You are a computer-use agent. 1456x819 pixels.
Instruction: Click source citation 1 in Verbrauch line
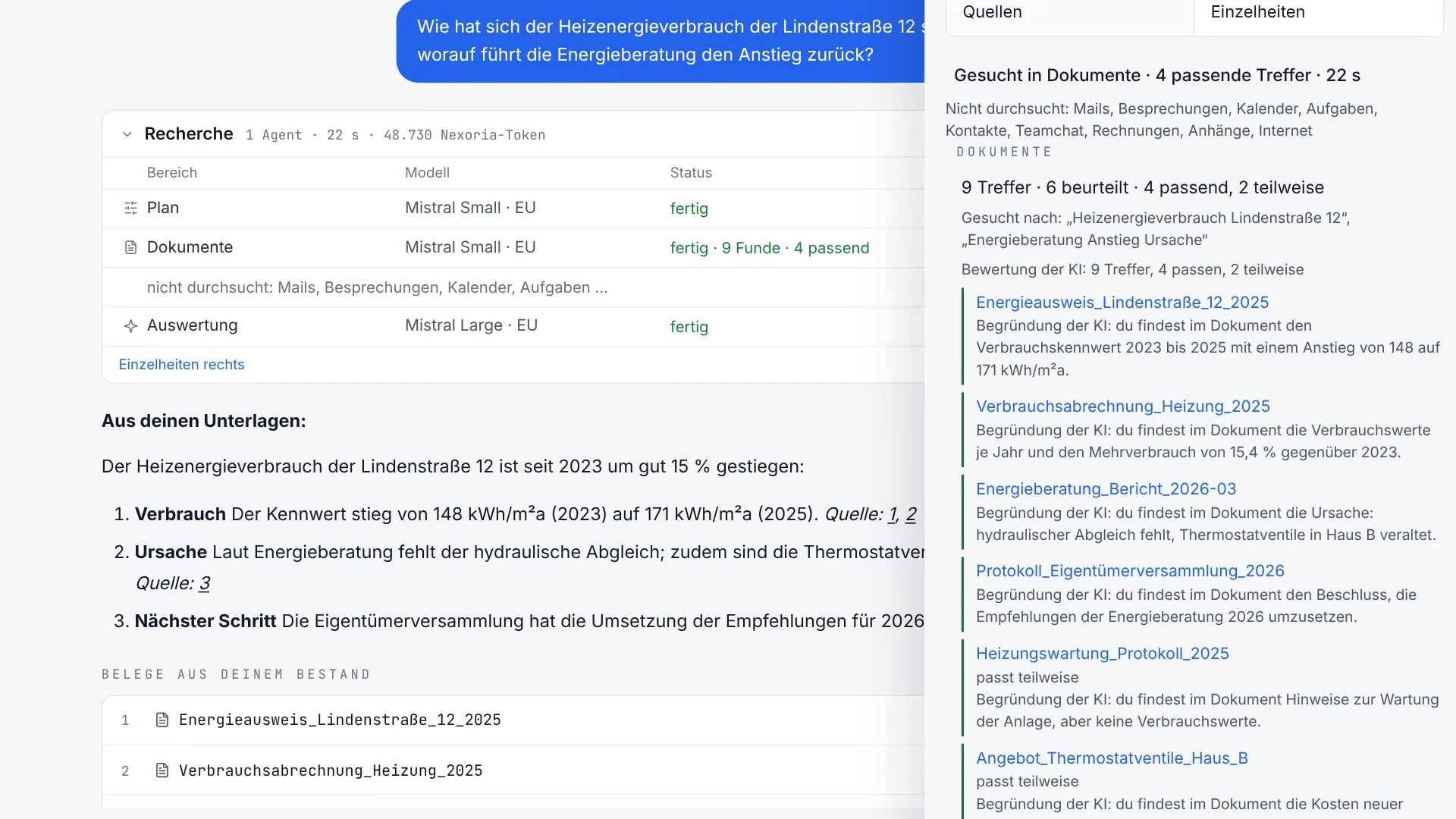point(893,514)
